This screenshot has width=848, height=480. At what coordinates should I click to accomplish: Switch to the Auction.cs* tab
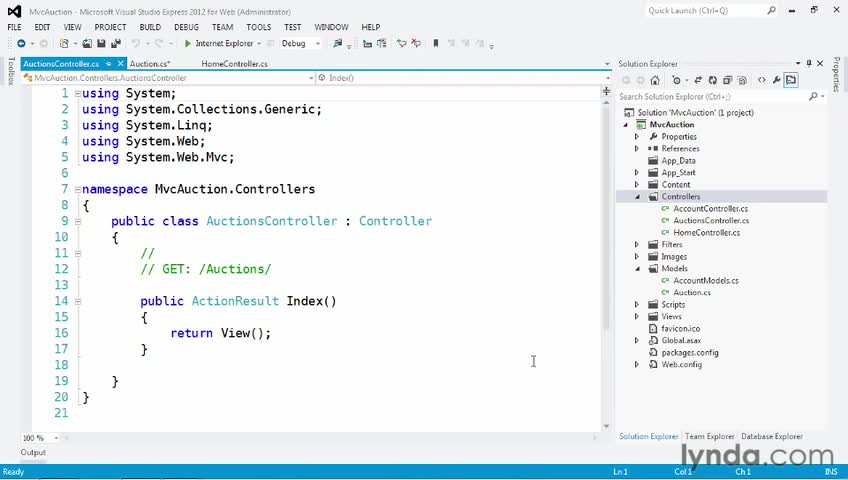point(150,64)
